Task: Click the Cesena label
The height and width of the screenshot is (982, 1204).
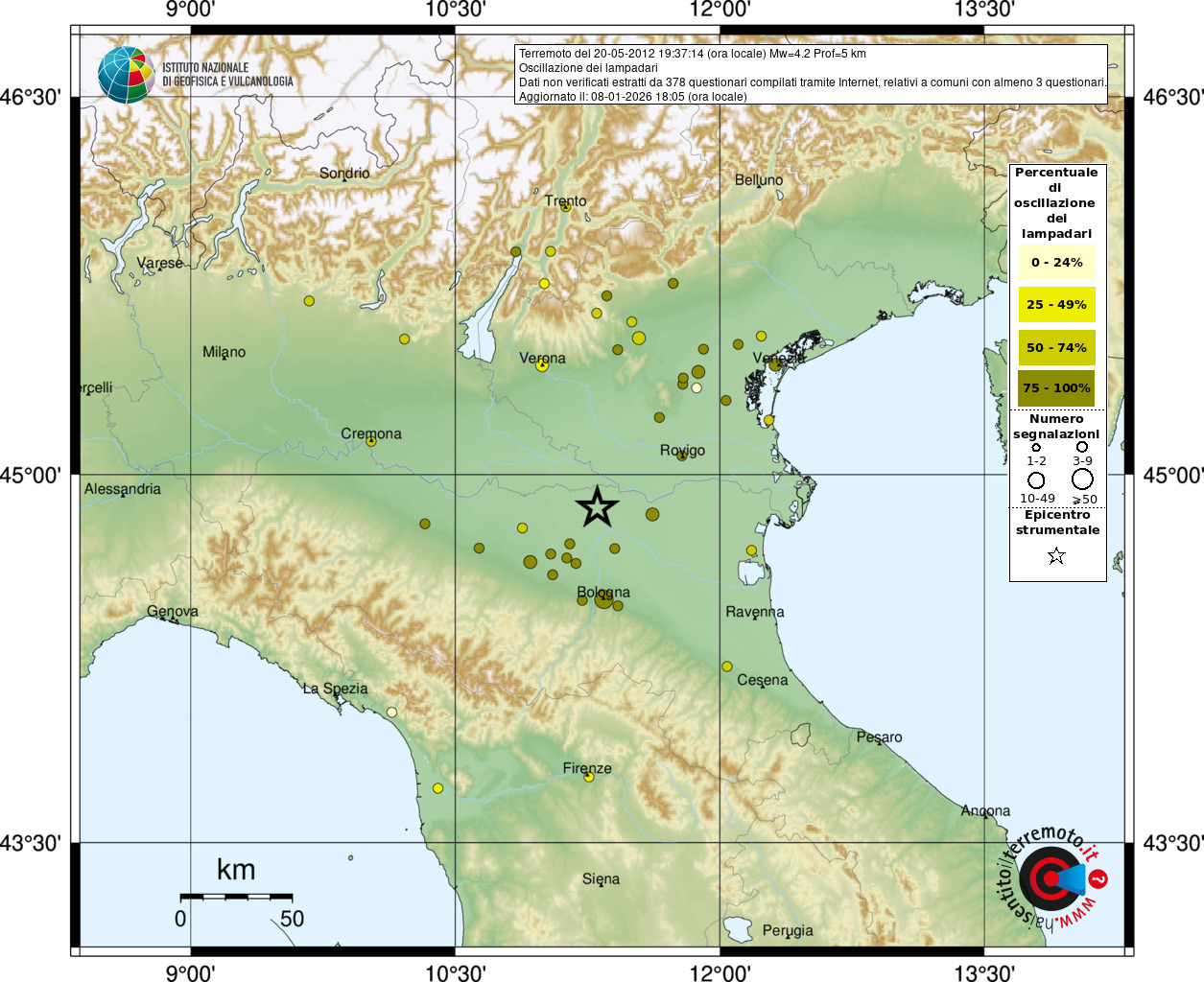Action: click(763, 679)
